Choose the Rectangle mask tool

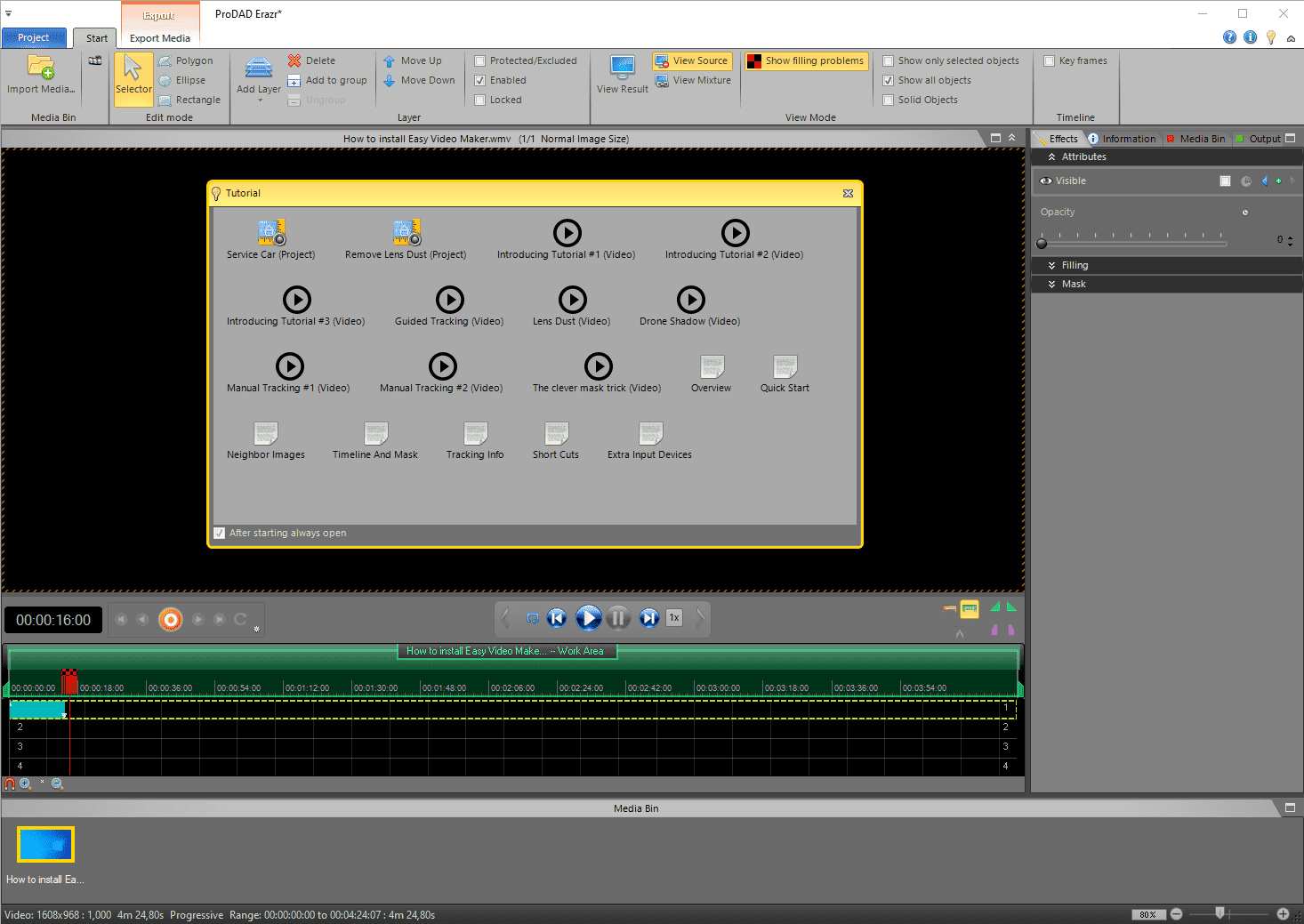(x=189, y=100)
